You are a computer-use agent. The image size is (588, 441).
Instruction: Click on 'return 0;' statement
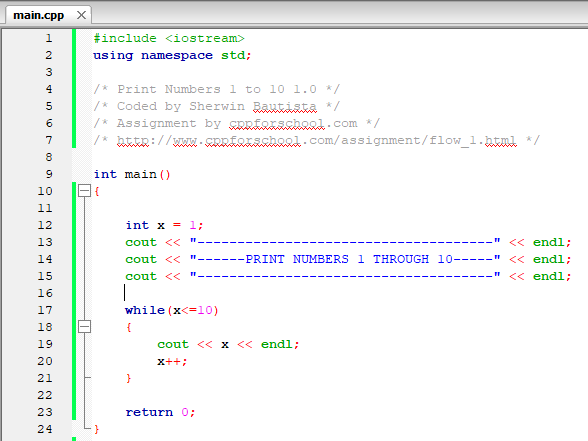point(160,412)
